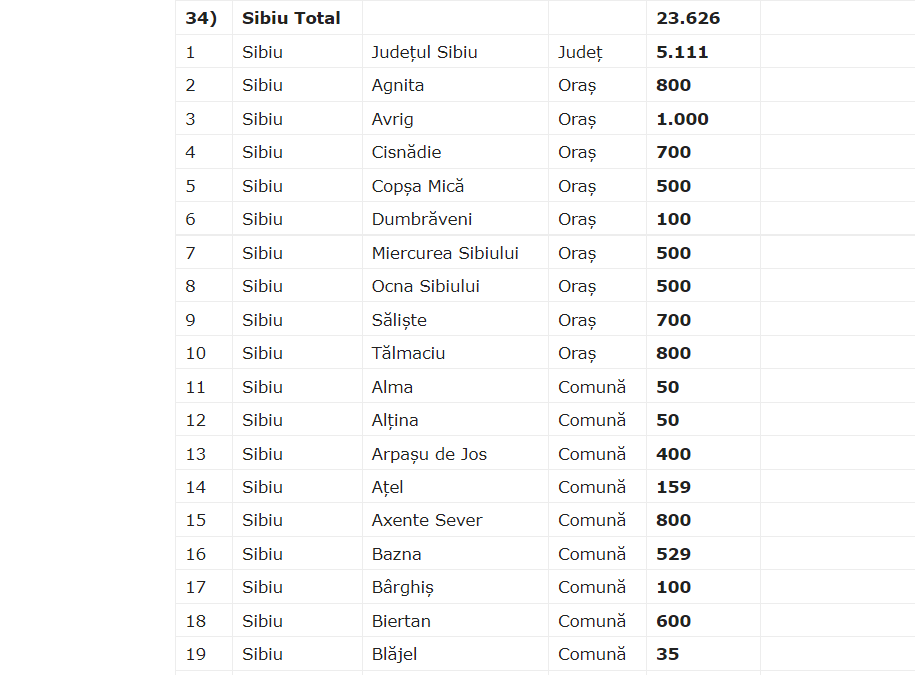Click the "Județul Sibiu" cell
Screen dimensions: 915x675
[424, 52]
